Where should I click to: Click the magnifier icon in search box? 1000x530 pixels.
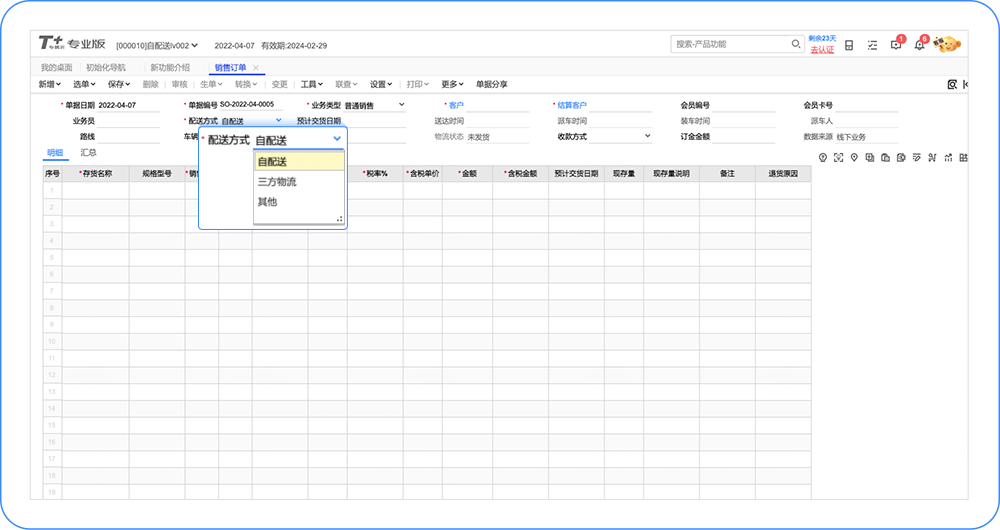point(796,44)
